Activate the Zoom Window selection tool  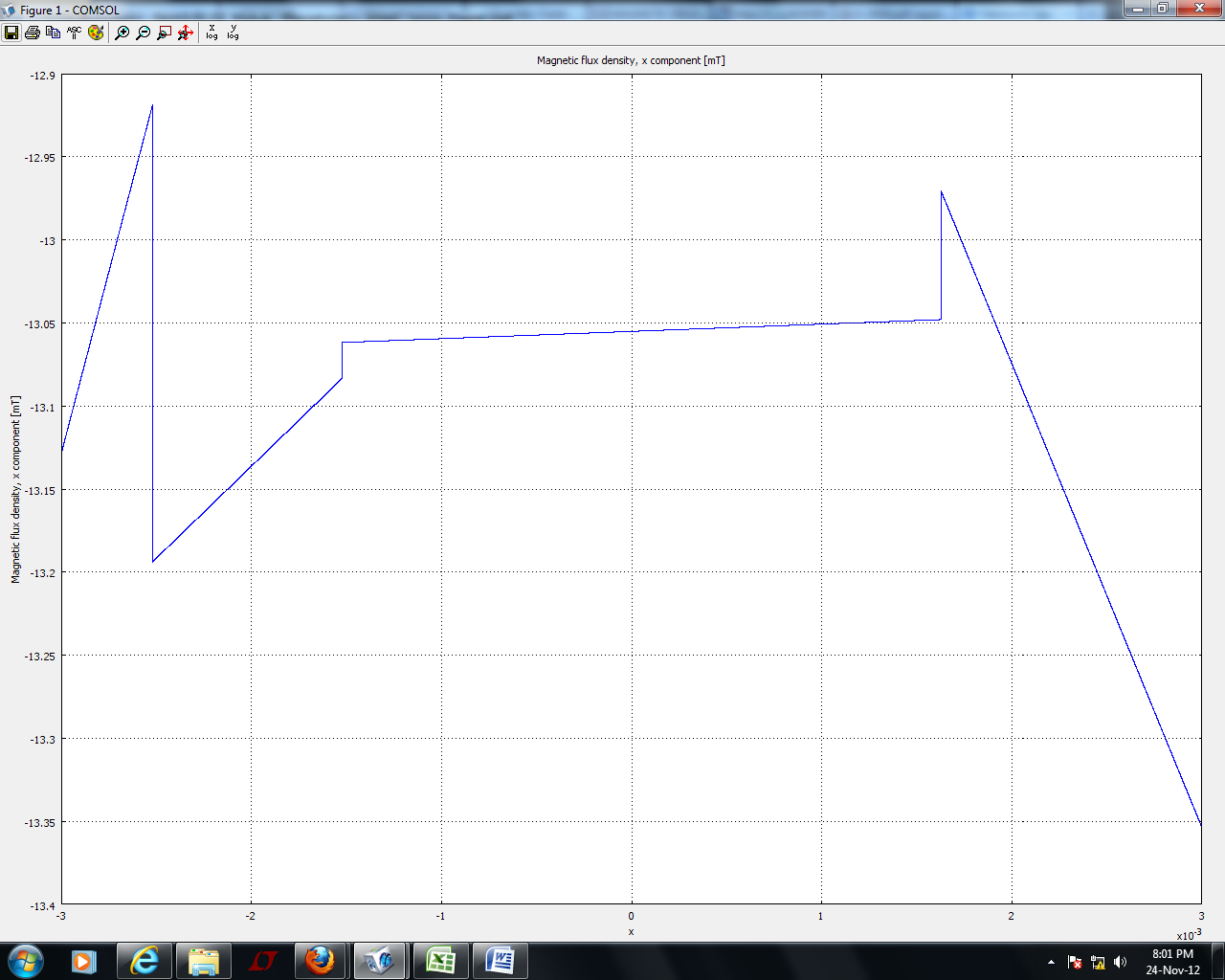point(165,33)
